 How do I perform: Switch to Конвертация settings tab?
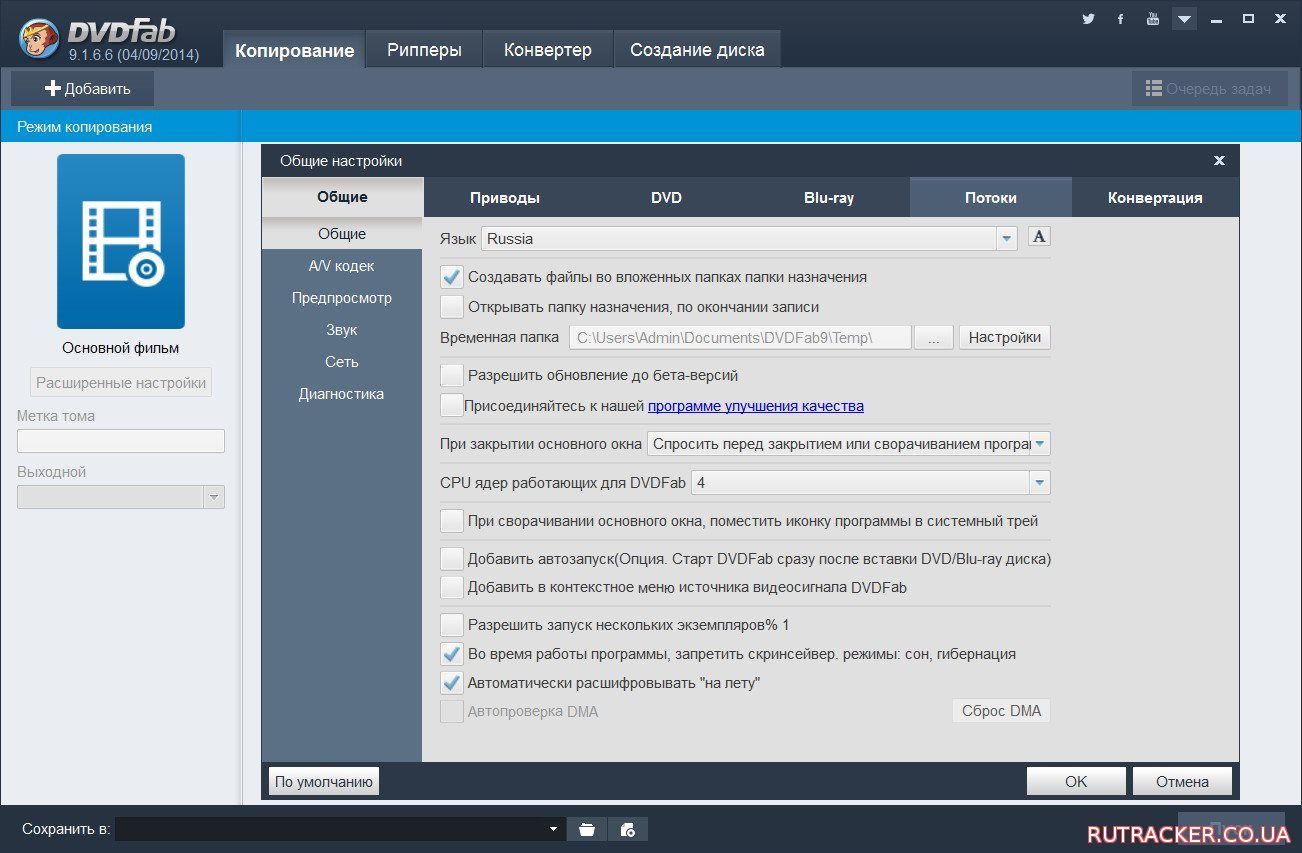tap(1155, 198)
